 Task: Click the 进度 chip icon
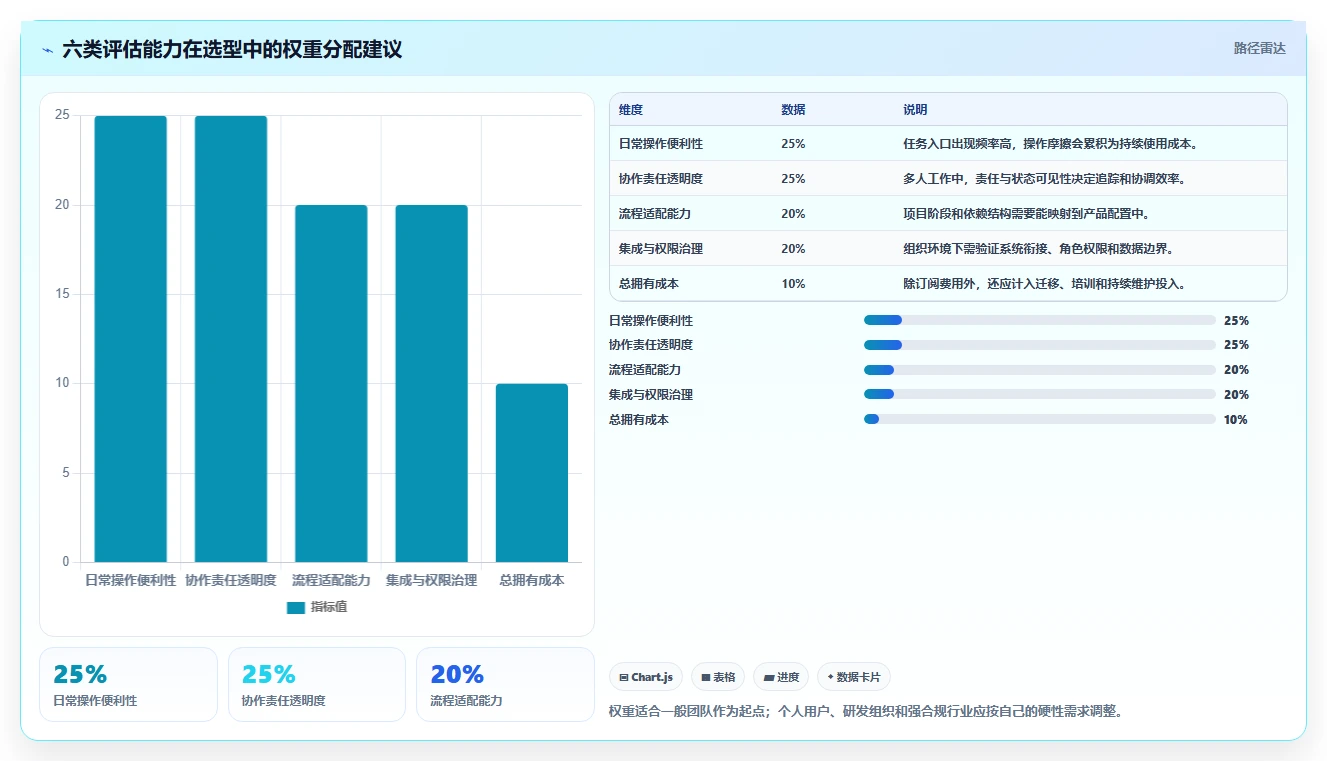[x=768, y=678]
